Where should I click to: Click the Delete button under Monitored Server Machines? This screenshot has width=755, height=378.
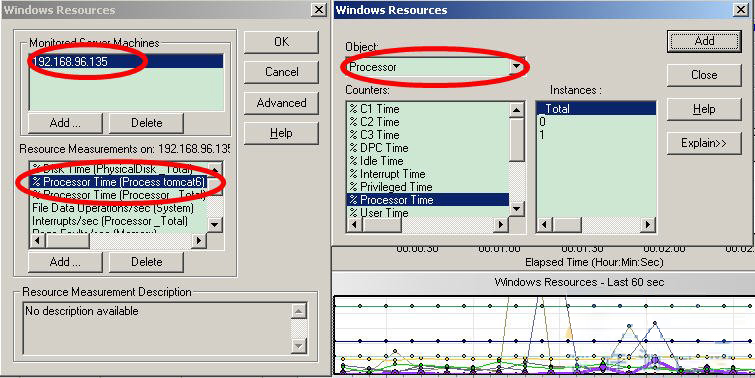146,123
